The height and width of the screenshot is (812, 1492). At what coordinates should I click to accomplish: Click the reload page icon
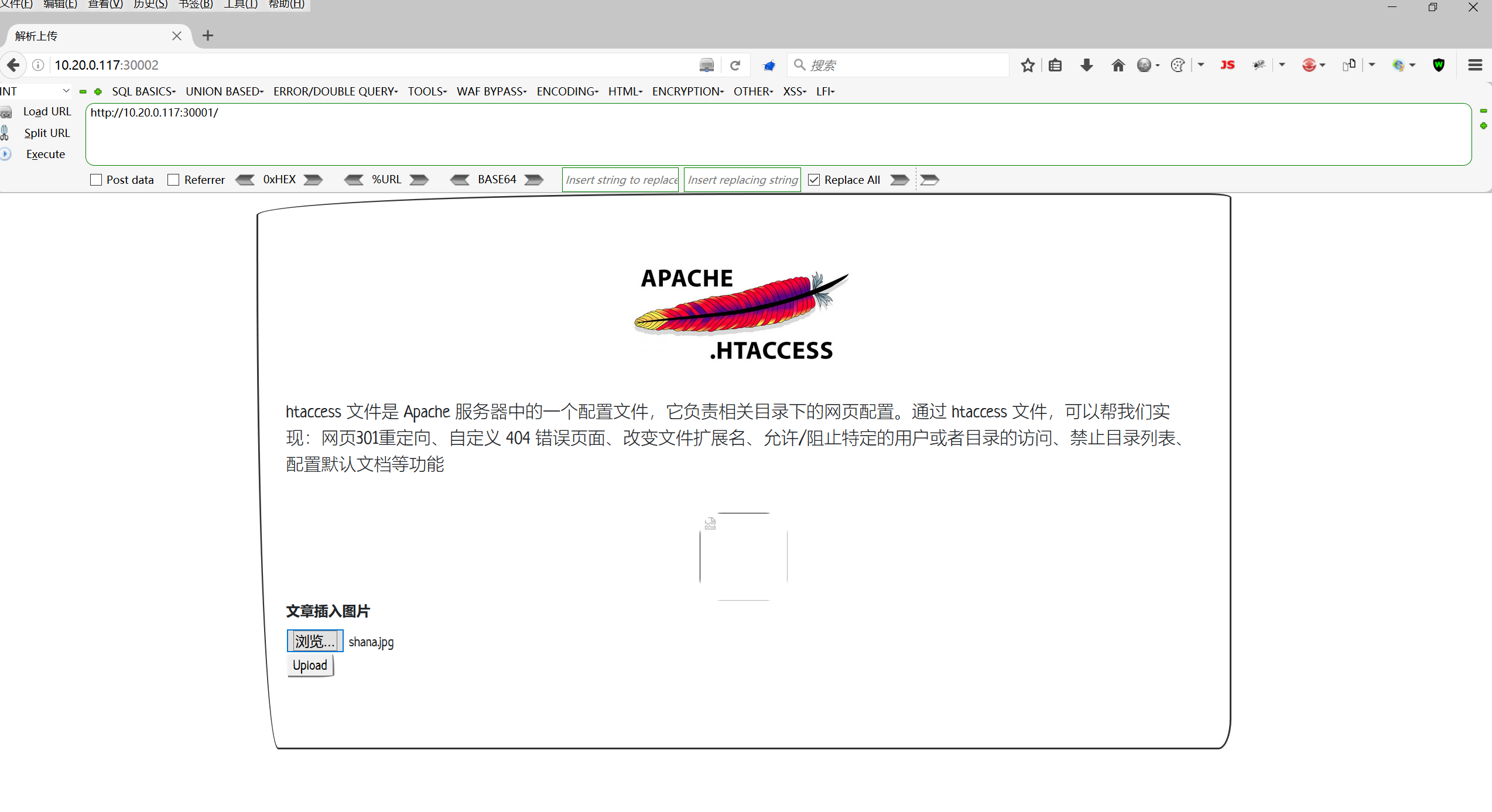tap(735, 65)
